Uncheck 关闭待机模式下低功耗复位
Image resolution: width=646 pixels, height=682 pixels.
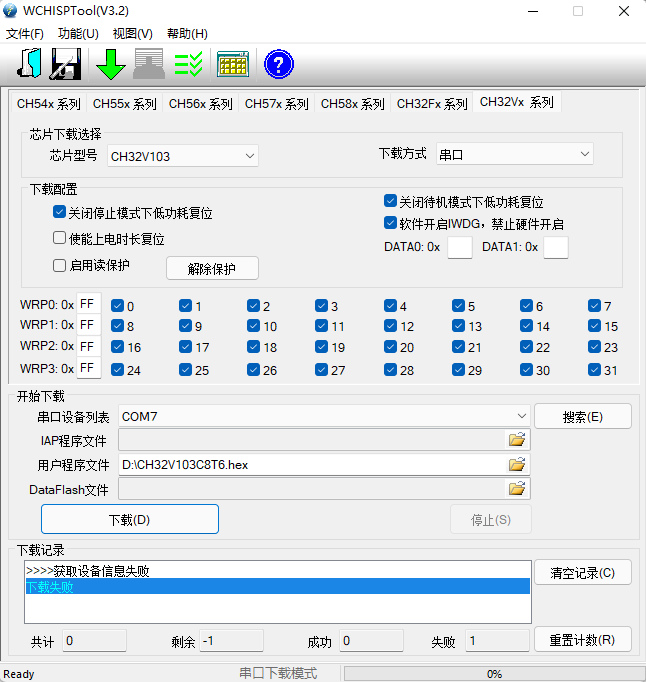click(390, 201)
